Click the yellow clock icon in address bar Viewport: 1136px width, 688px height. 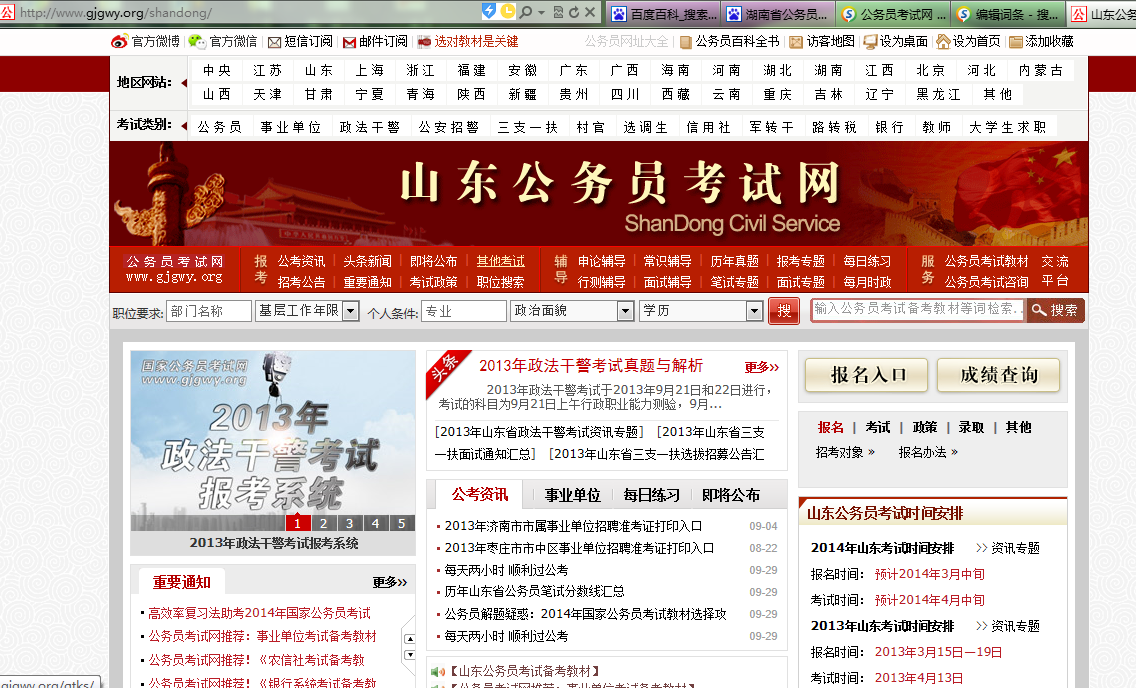[x=508, y=11]
